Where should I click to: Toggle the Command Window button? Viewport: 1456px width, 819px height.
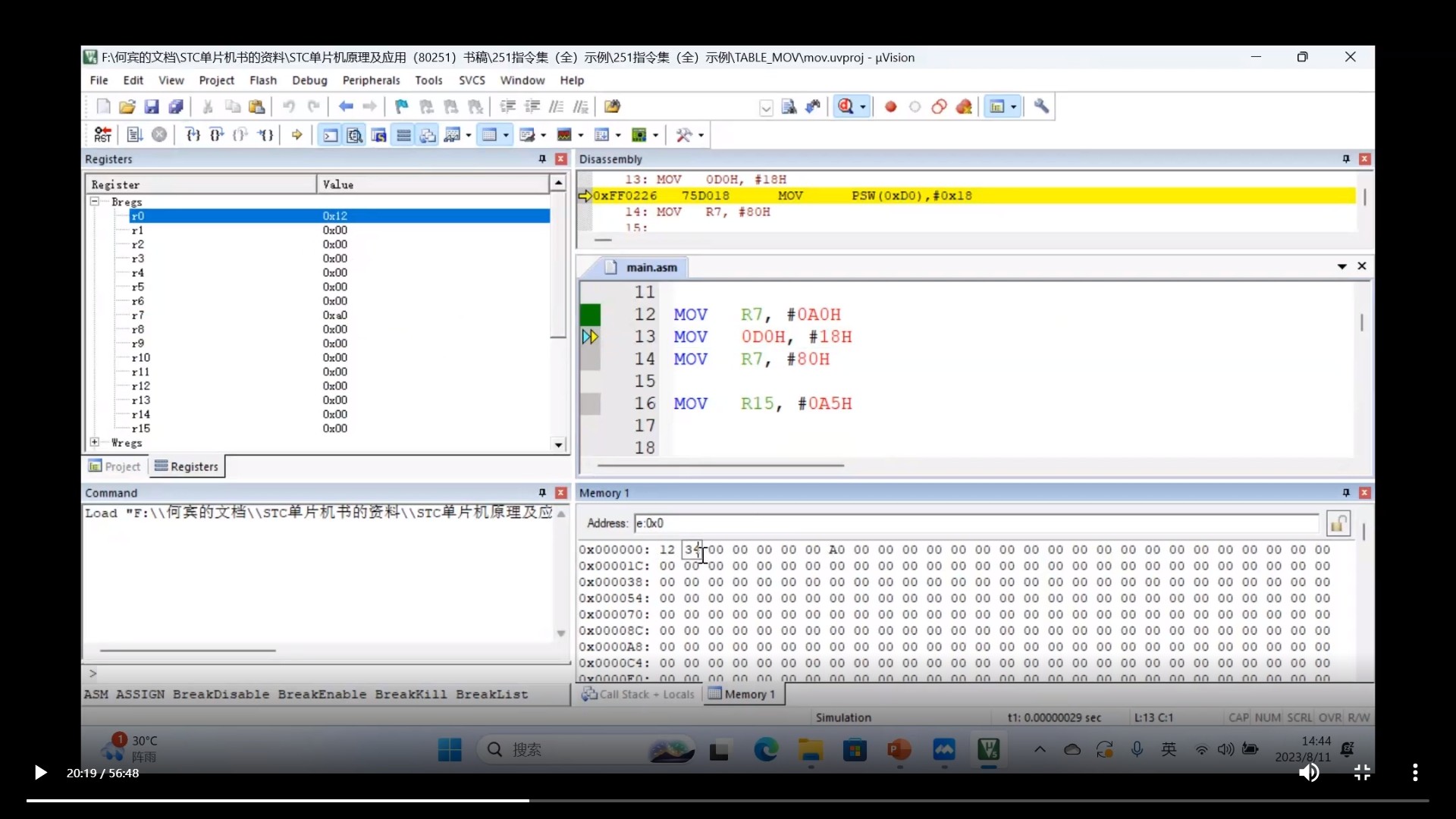point(331,135)
